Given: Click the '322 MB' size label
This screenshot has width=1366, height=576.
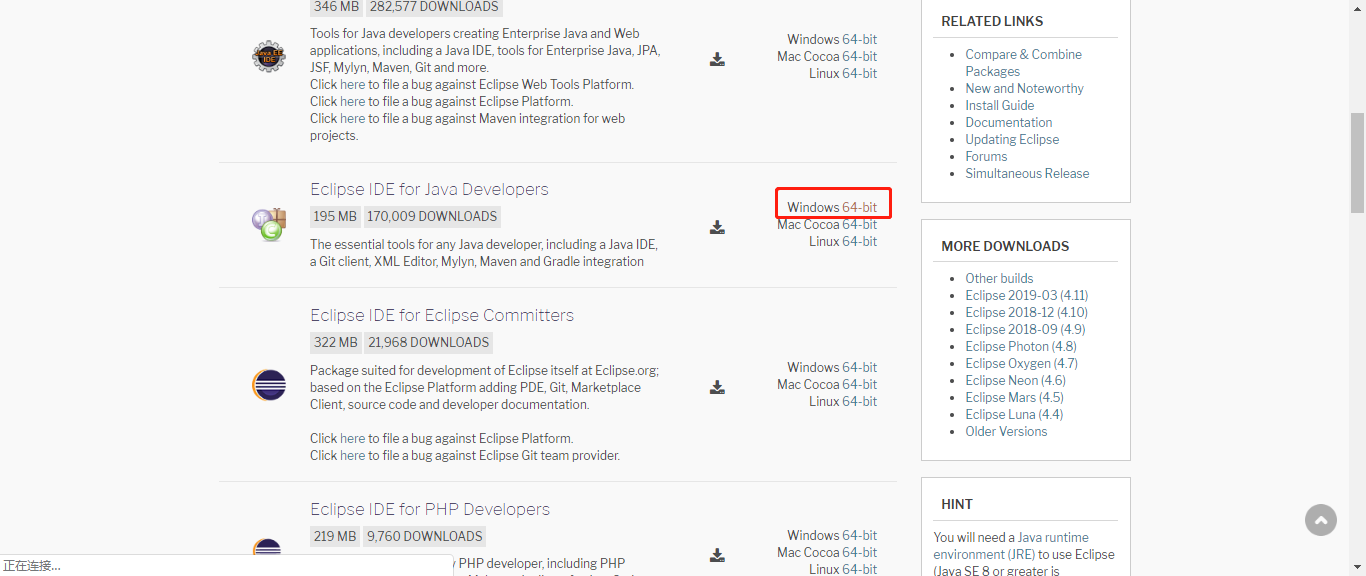Looking at the screenshot, I should pyautogui.click(x=335, y=343).
